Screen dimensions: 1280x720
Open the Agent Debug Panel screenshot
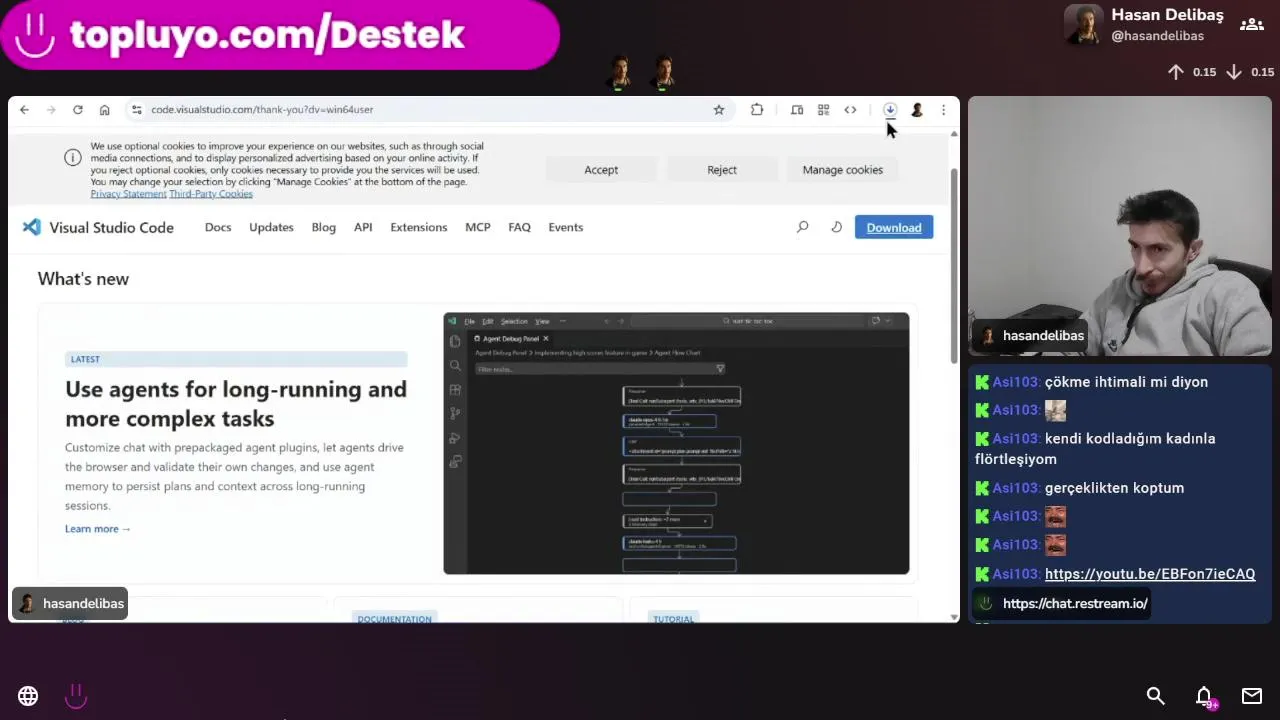pos(676,443)
